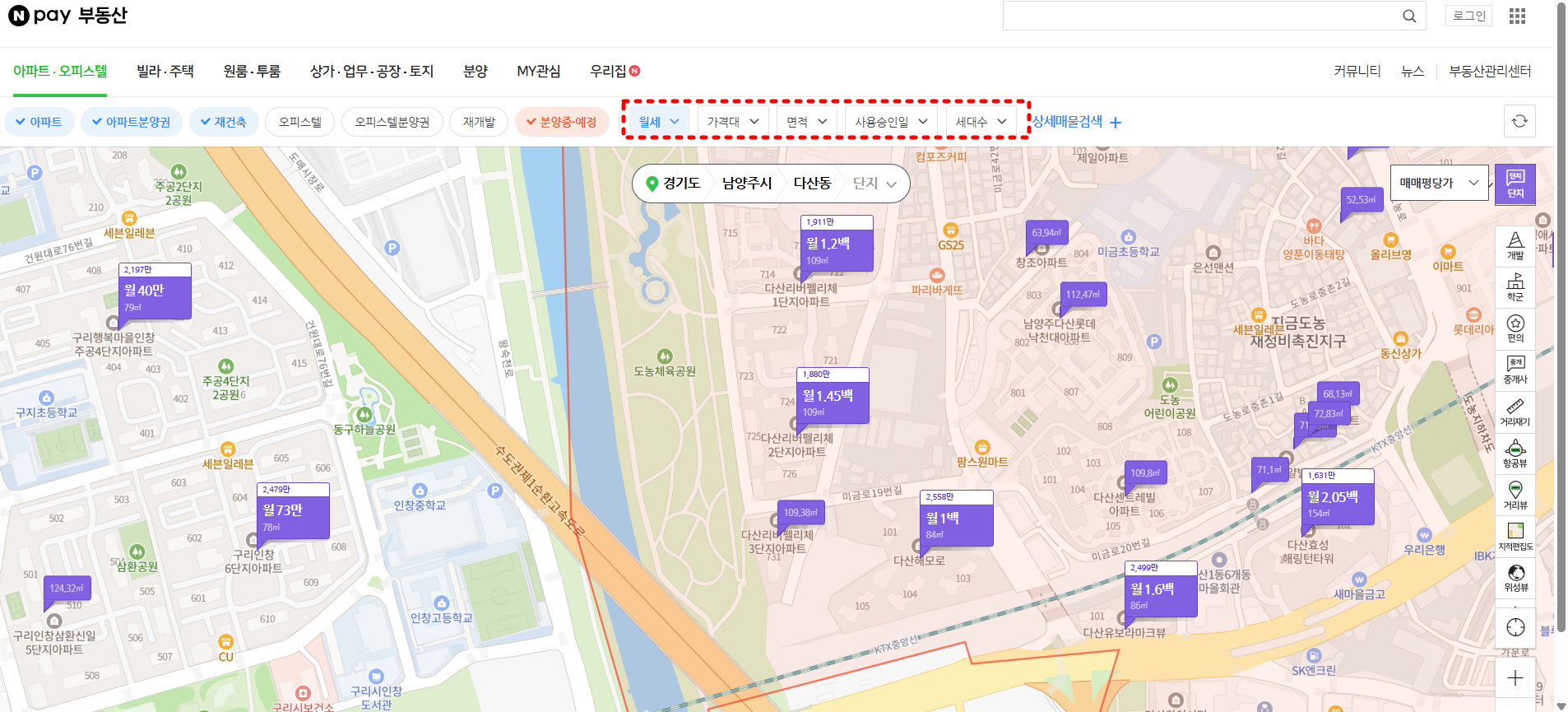1568x712 pixels.
Task: Click the 월 2.05백 listing marker
Action: 1338,497
